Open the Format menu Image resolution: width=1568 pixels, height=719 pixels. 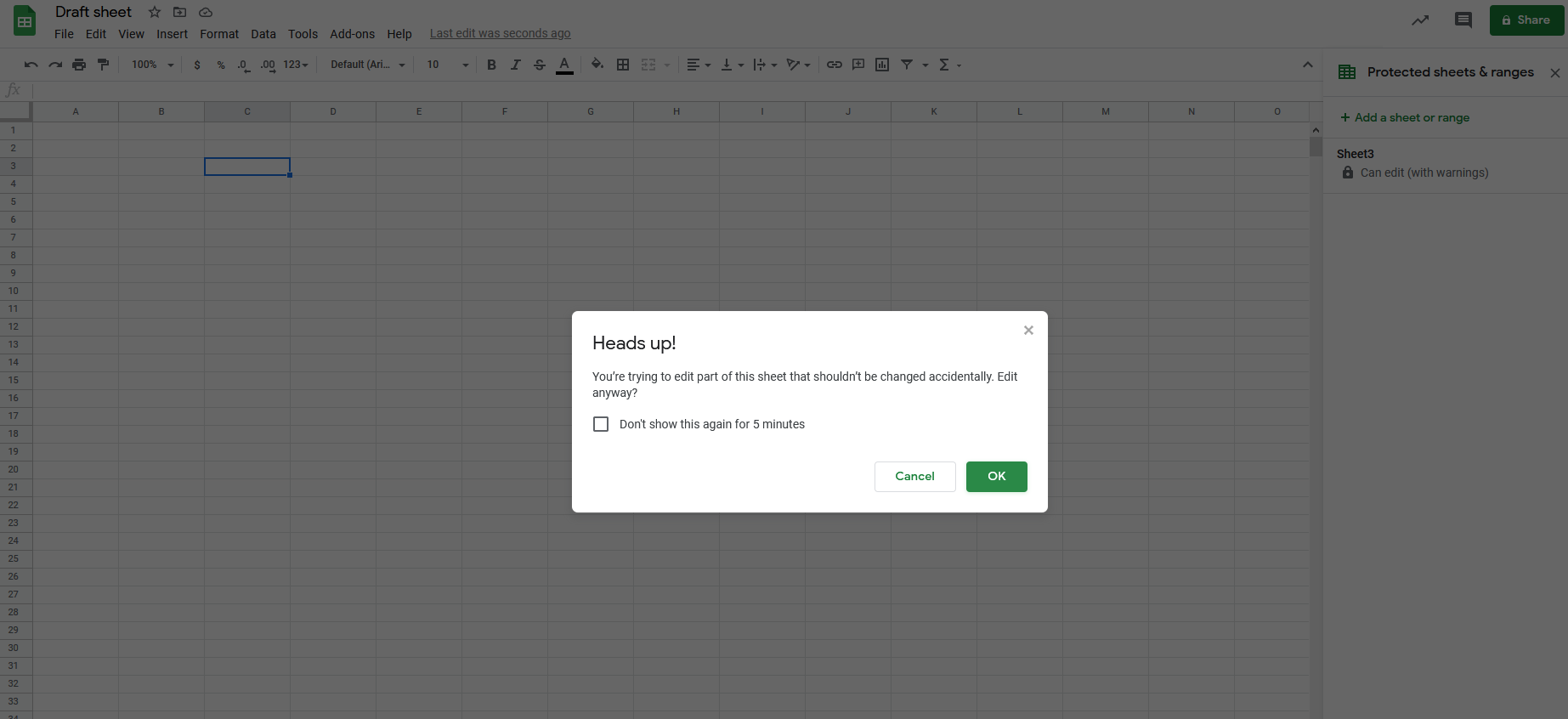(x=219, y=34)
